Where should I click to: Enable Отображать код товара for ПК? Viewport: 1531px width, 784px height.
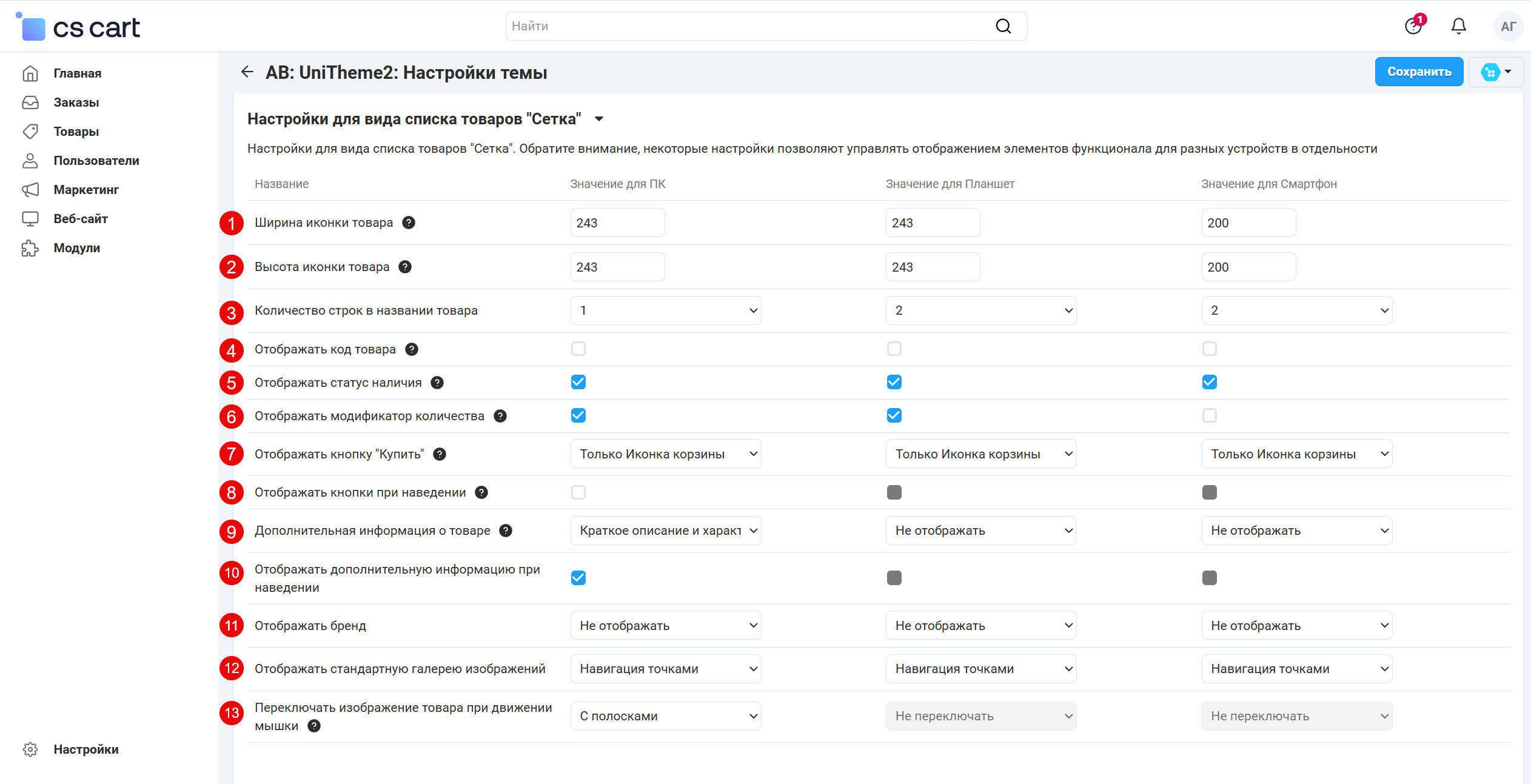578,349
